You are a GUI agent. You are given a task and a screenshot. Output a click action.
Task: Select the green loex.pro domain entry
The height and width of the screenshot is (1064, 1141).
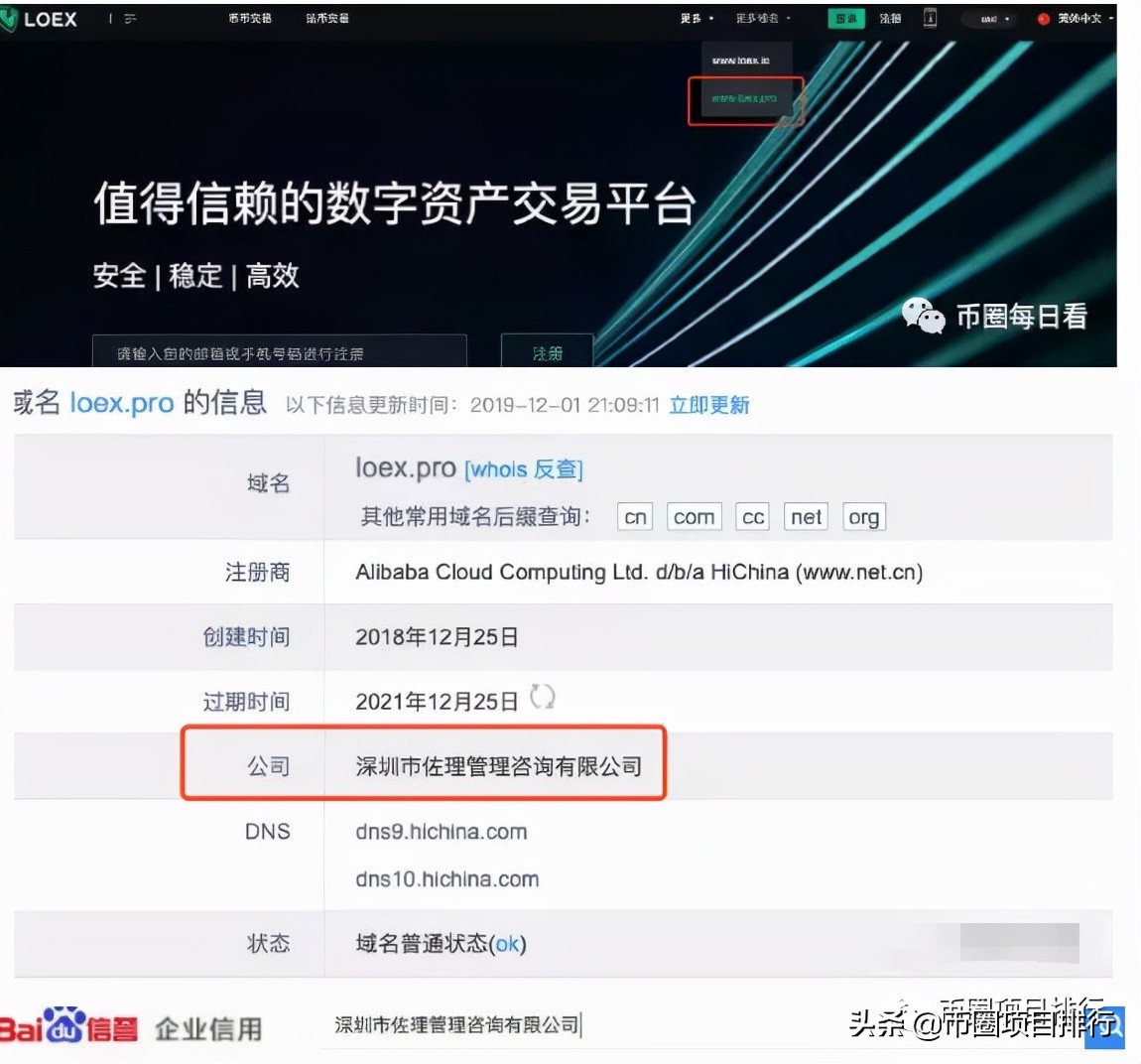[x=744, y=98]
